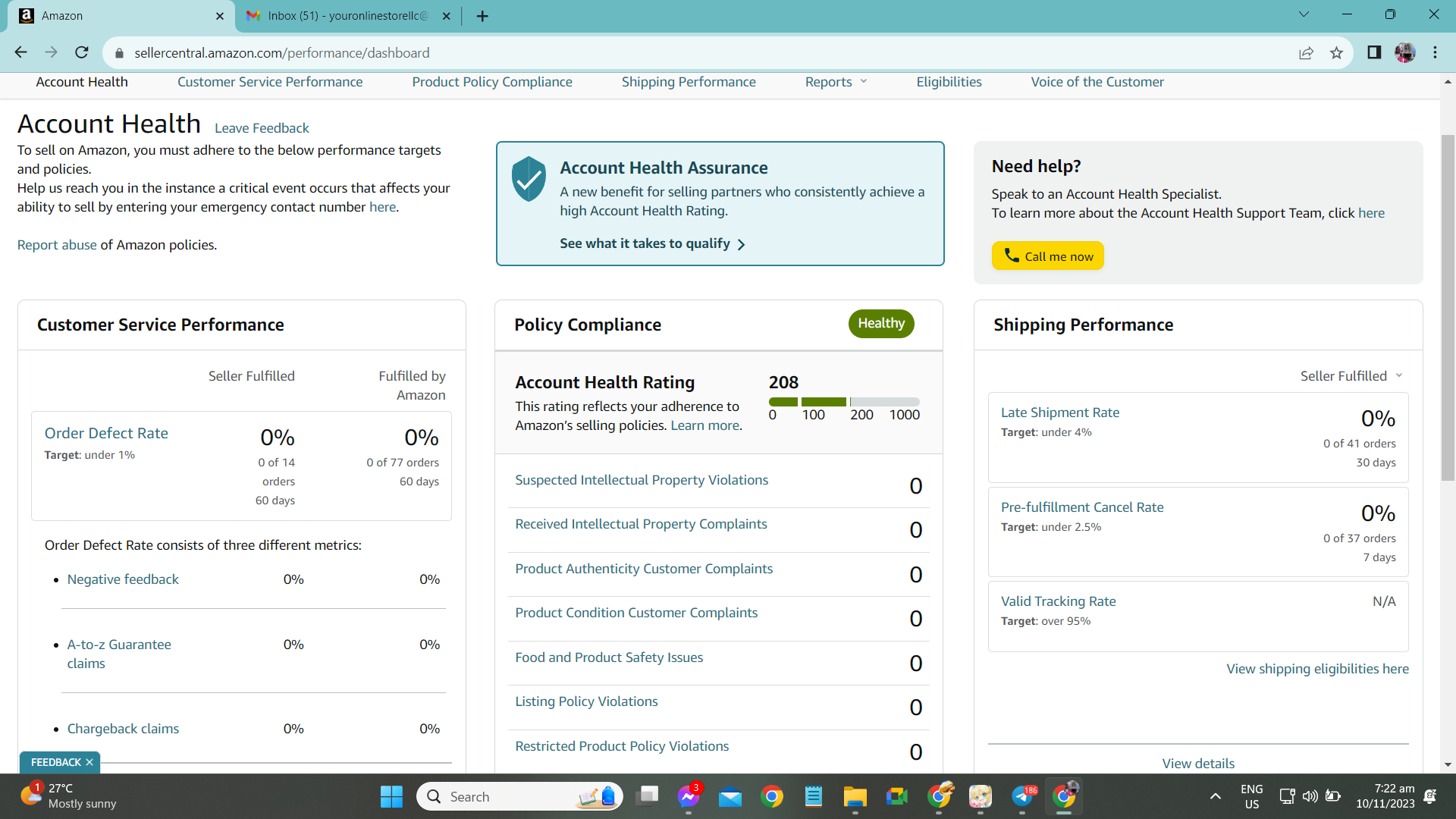1456x819 pixels.
Task: Open Voice of the Customer tab
Action: click(x=1097, y=82)
